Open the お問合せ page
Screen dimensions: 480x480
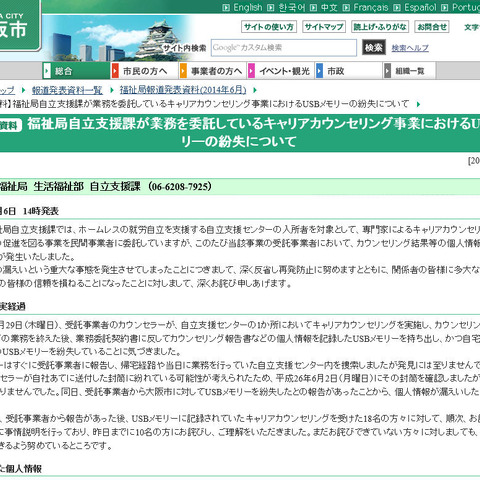tap(432, 27)
